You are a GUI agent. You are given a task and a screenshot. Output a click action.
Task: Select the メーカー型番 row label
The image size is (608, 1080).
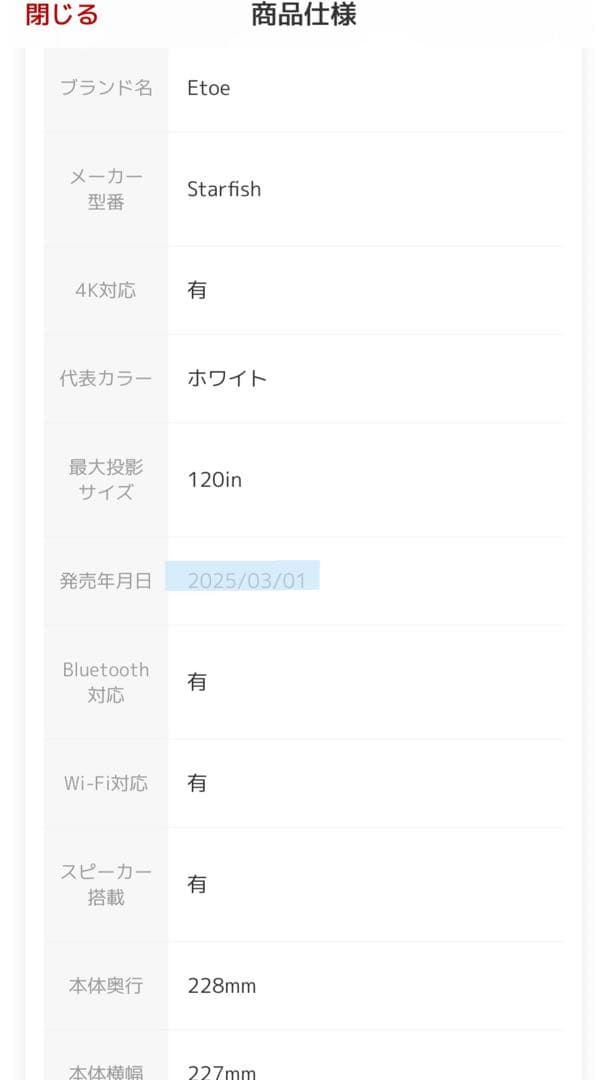coord(106,189)
